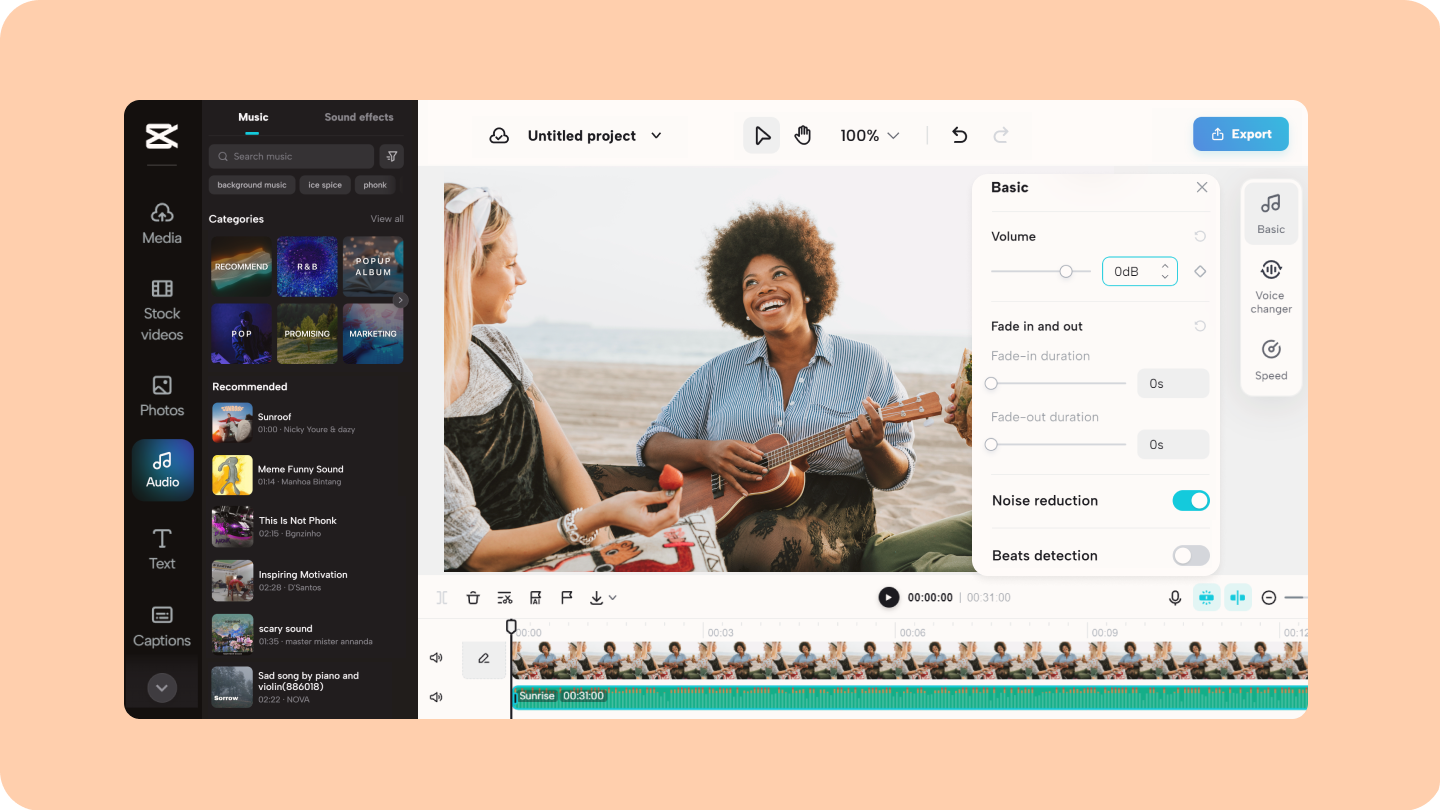
Task: Mute the Sunrise audio track
Action: pos(436,697)
